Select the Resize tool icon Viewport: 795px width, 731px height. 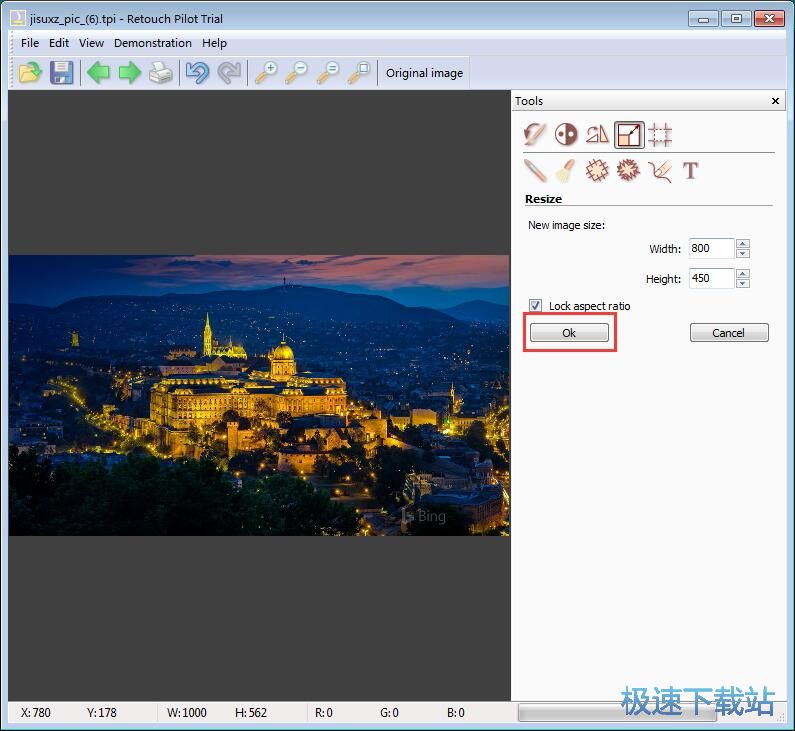point(629,135)
